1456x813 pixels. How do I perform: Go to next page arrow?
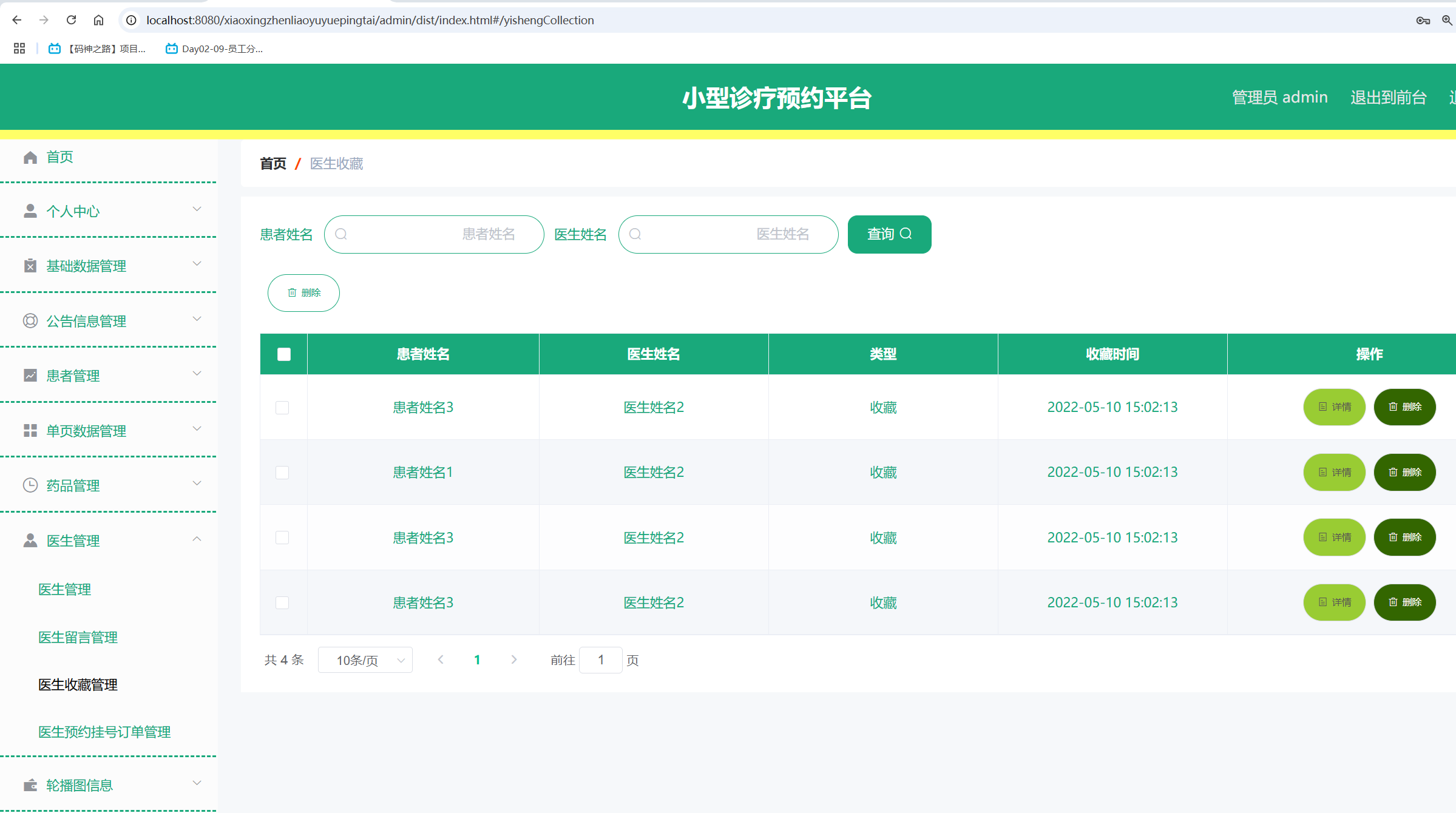(514, 660)
